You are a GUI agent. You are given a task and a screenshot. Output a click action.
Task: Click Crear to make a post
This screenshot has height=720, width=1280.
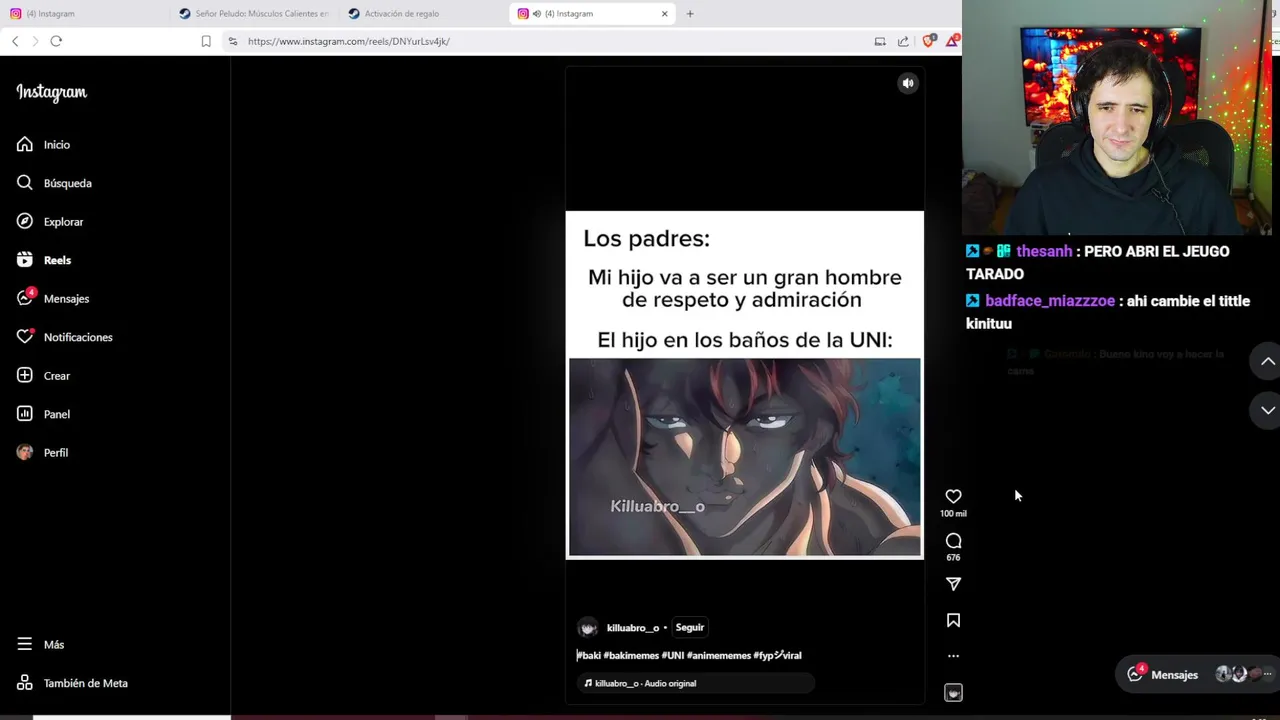[43, 376]
